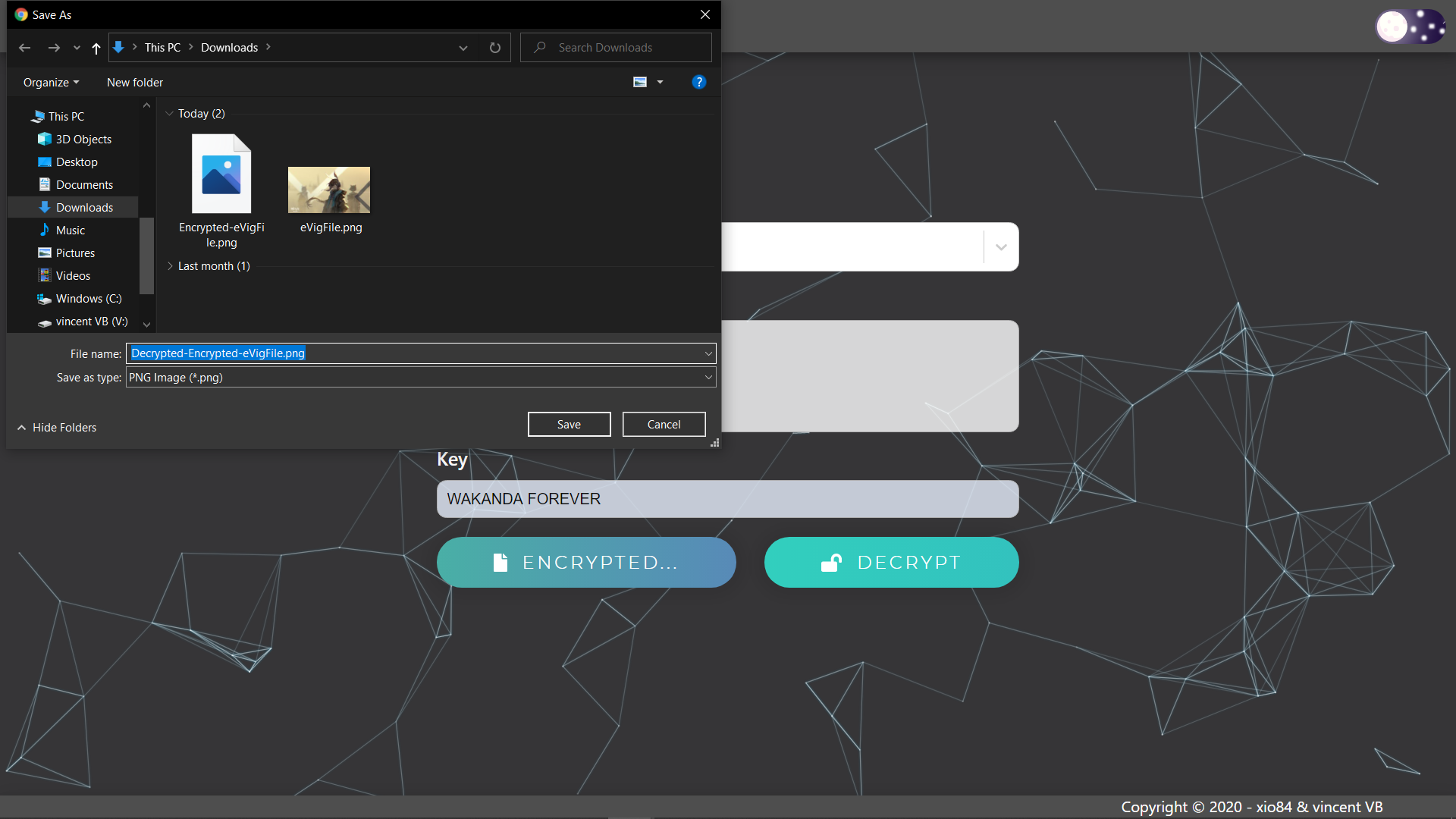
Task: Toggle the dark mode moon switch
Action: pos(1410,27)
